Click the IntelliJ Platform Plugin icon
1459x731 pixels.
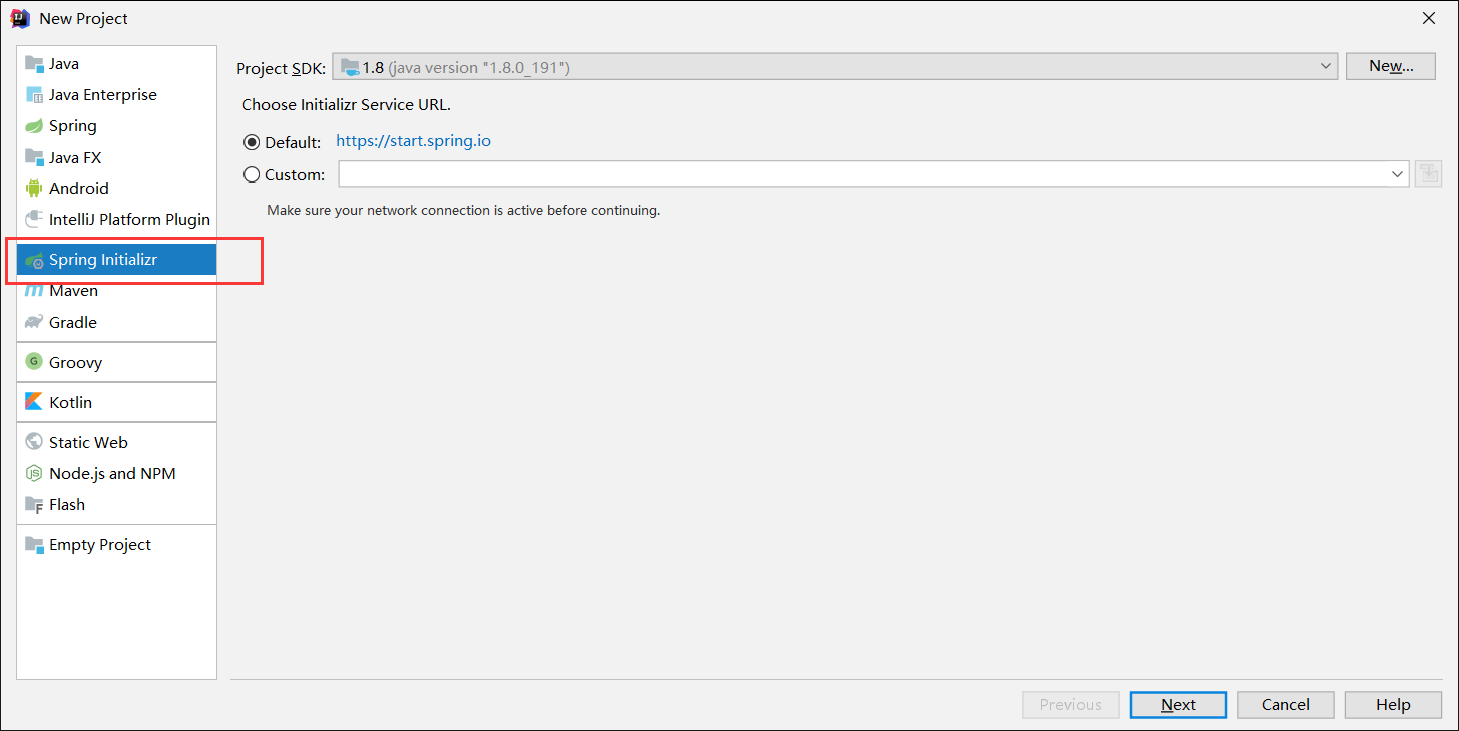tap(34, 219)
